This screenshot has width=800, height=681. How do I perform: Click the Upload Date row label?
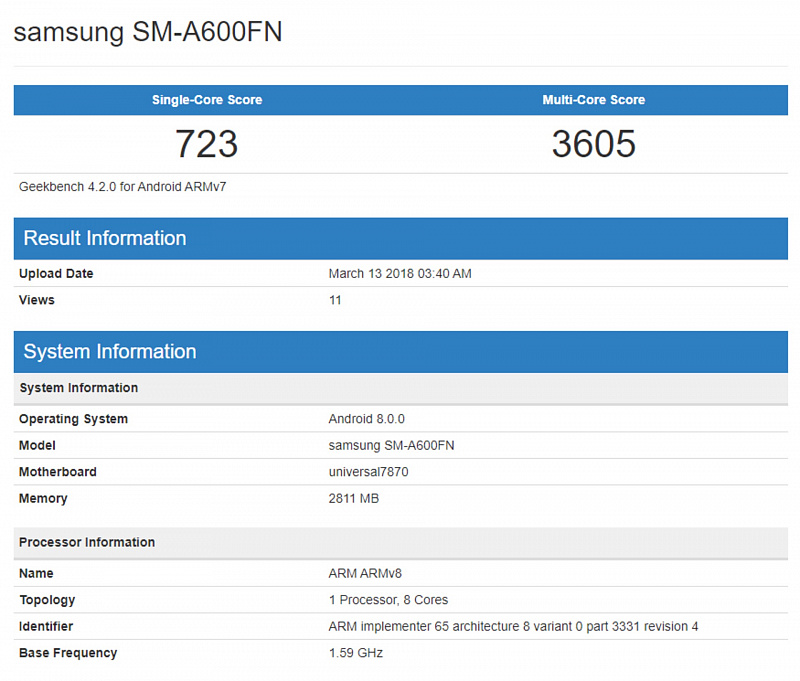point(56,274)
